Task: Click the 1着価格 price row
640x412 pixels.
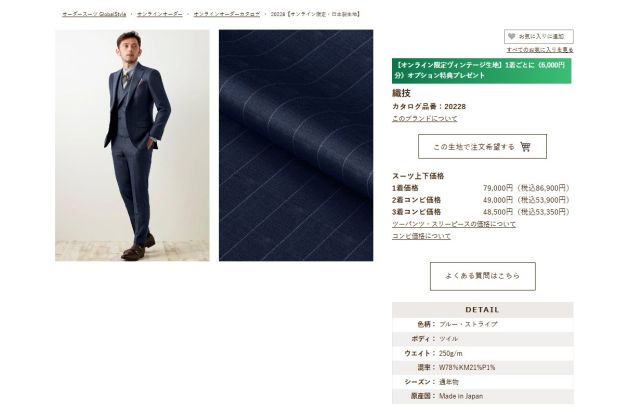Action: [481, 188]
